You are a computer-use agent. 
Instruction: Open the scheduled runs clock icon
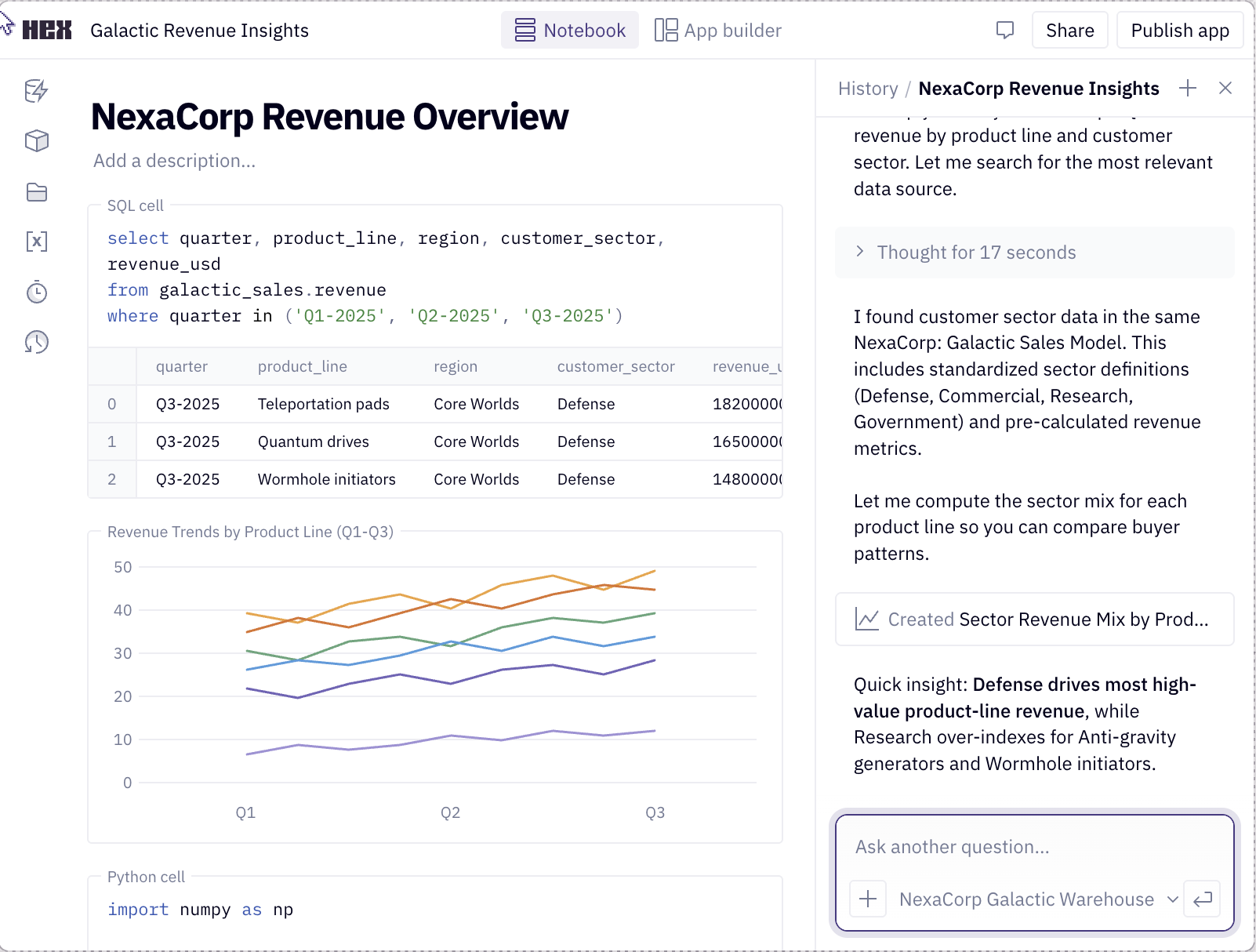click(37, 292)
